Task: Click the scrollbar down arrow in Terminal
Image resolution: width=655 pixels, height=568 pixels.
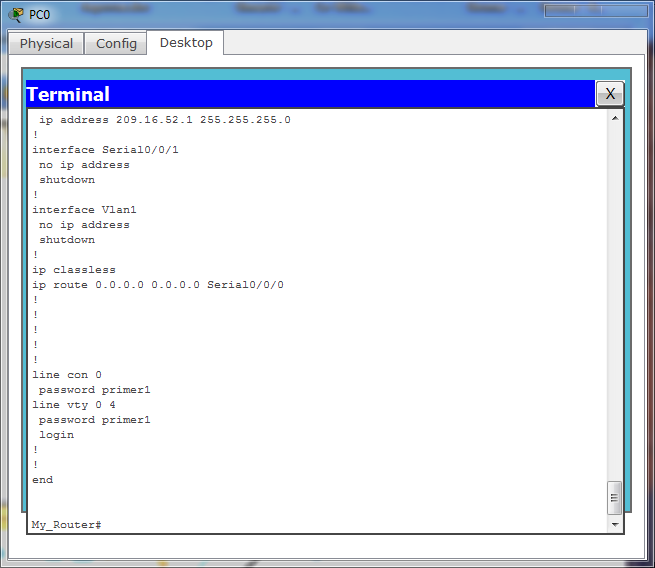Action: [615, 525]
